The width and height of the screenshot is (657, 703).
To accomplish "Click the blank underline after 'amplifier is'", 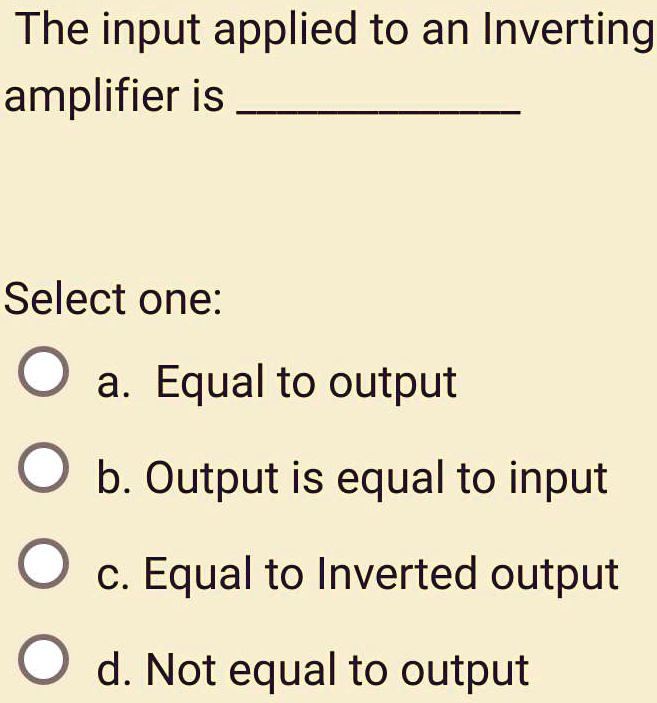I will [379, 111].
